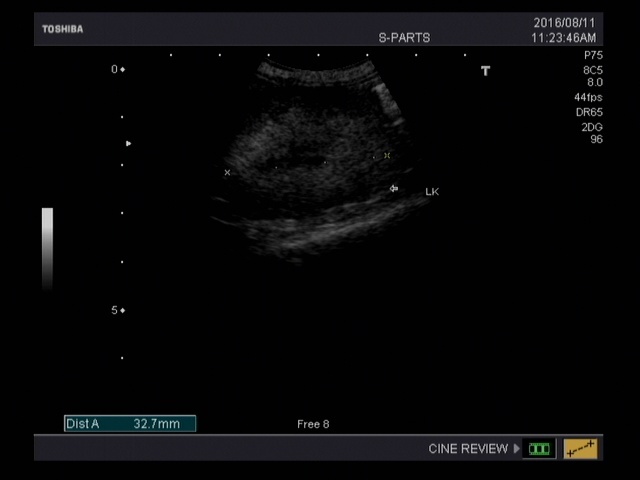
Task: Click the LK annotation text
Action: tap(432, 191)
